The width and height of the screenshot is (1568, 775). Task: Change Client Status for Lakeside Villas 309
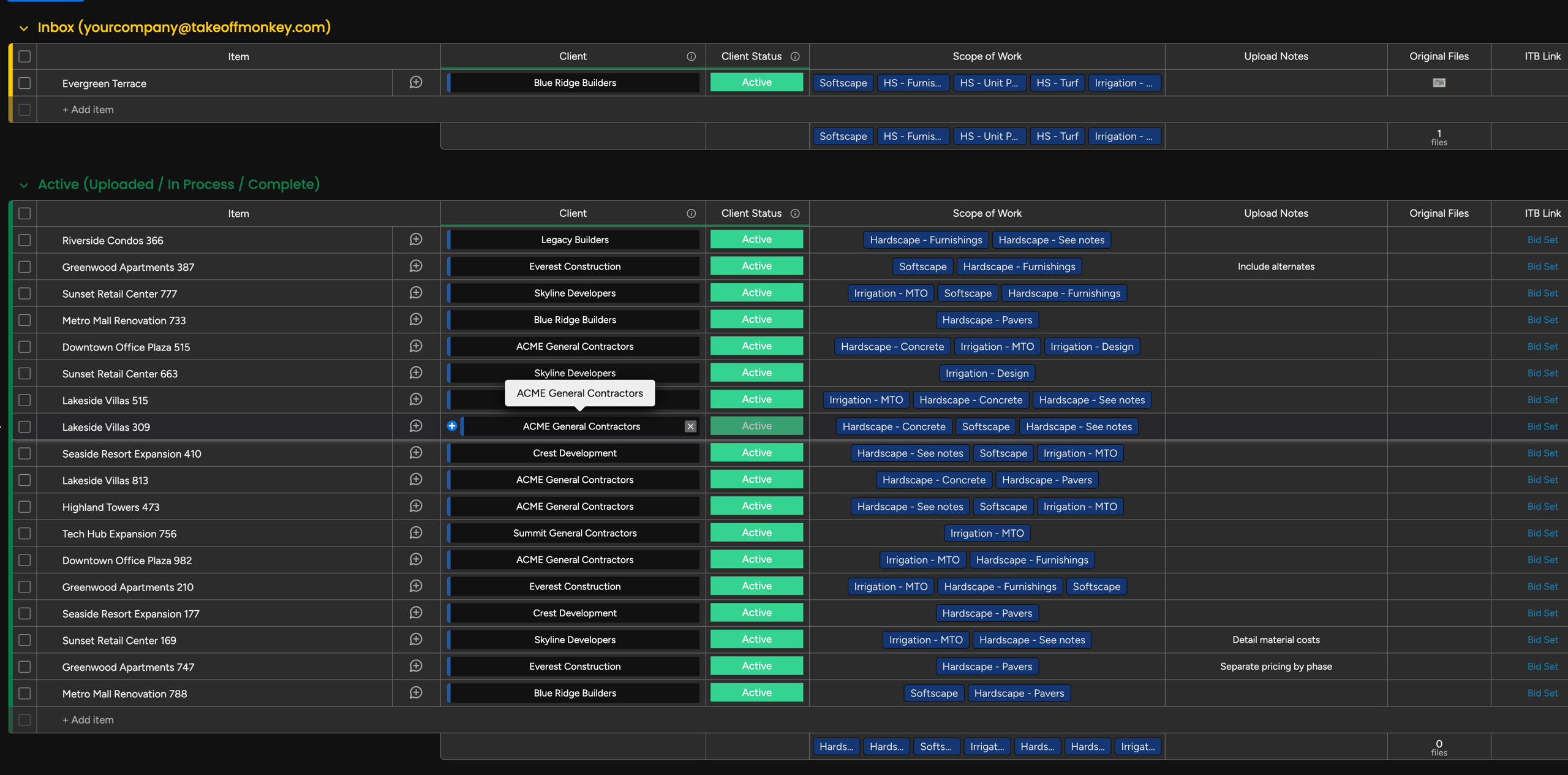[756, 426]
